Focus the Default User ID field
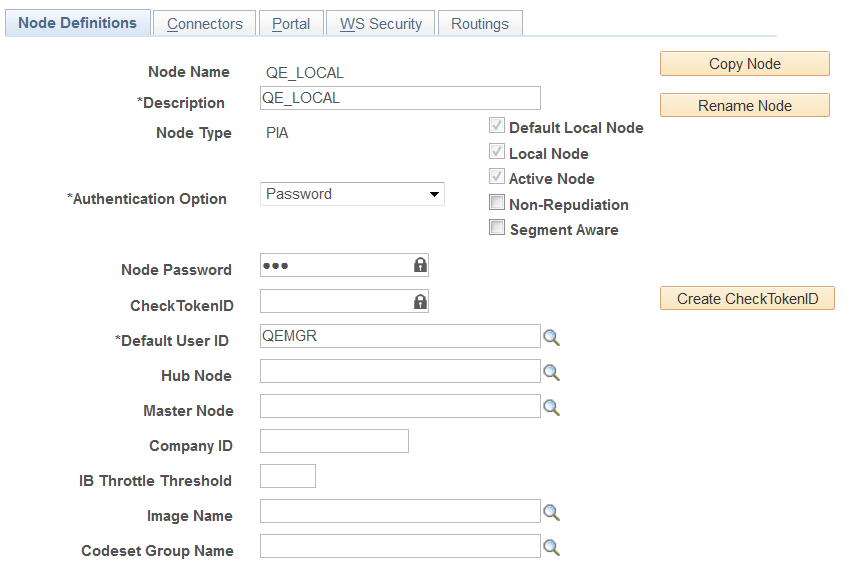This screenshot has width=854, height=569. coord(400,336)
